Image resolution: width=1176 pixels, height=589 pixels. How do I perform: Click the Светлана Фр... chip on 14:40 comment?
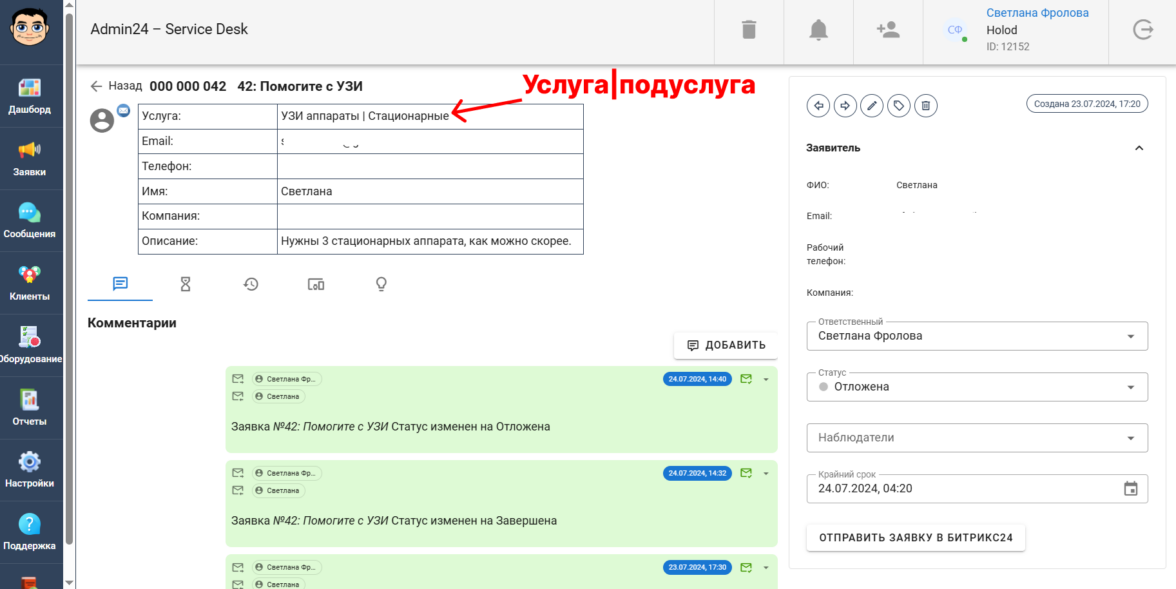[x=286, y=379]
